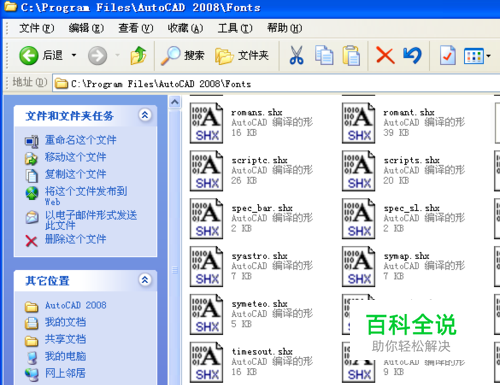This screenshot has height=385, width=500.
Task: Open the Search (搜索) pane
Action: coord(182,55)
